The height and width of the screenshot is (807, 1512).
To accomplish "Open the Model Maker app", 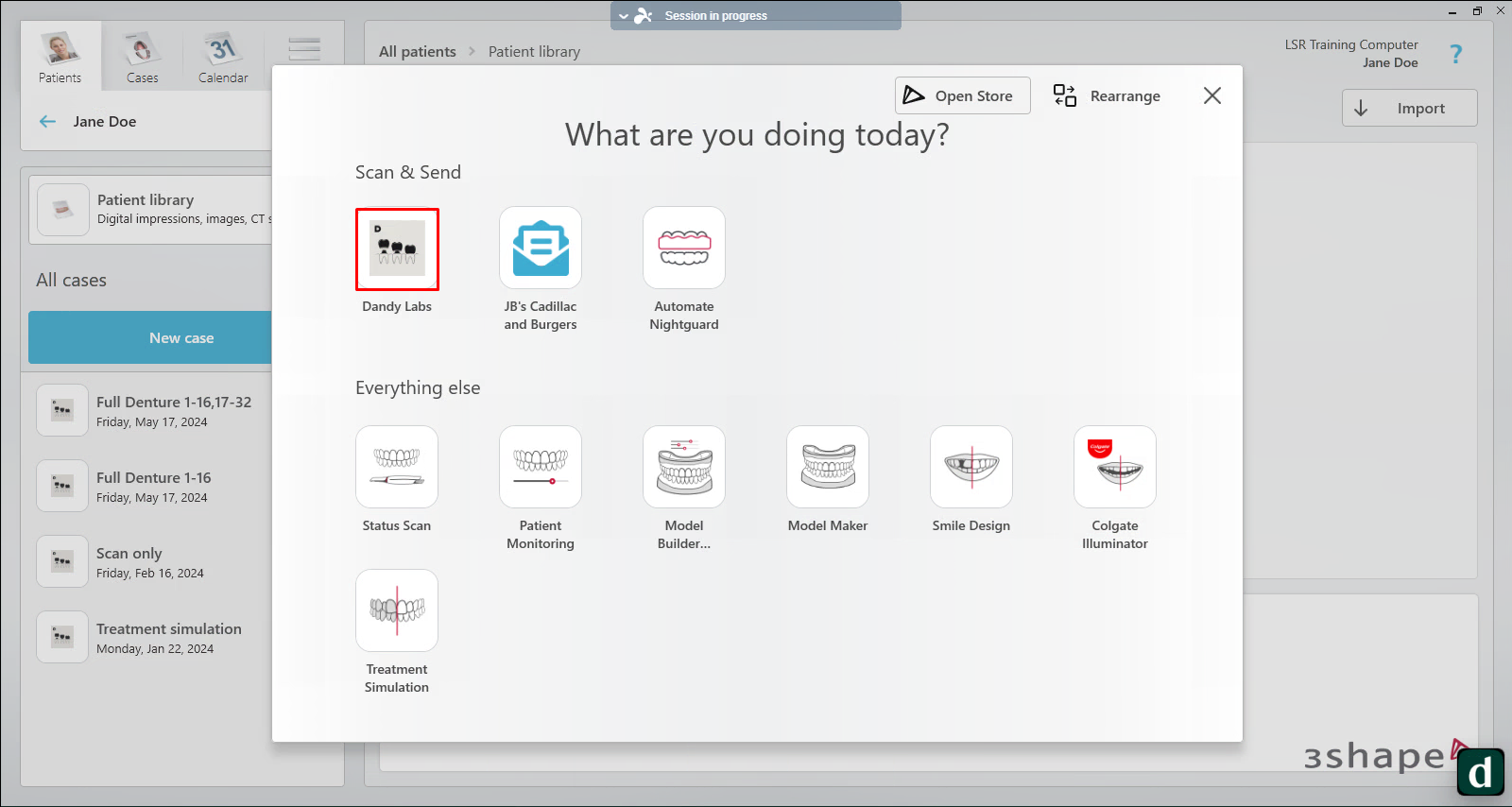I will pos(828,467).
